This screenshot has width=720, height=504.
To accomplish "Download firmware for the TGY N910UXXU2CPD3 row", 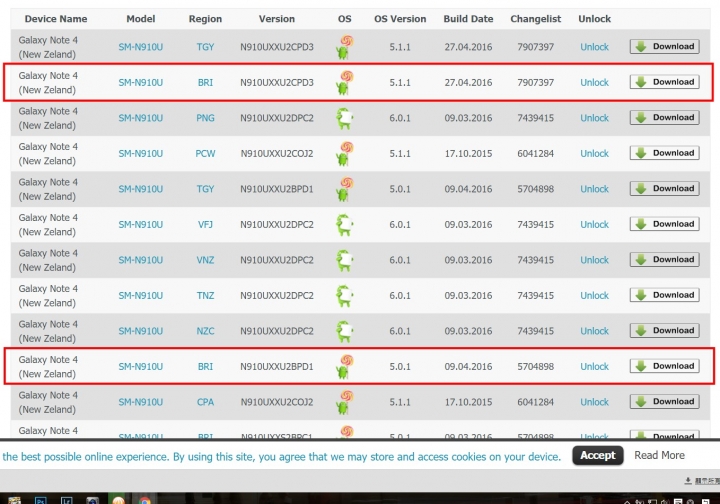I will 664,46.
